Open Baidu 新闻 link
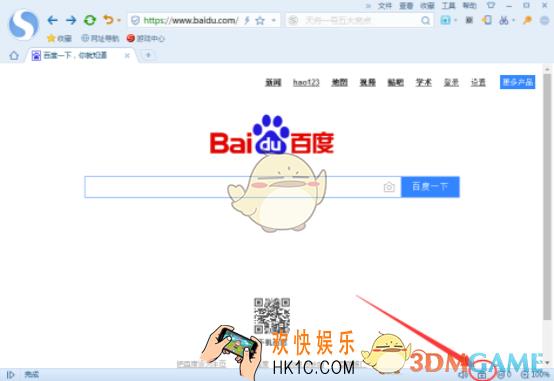This screenshot has width=554, height=381. pyautogui.click(x=273, y=82)
